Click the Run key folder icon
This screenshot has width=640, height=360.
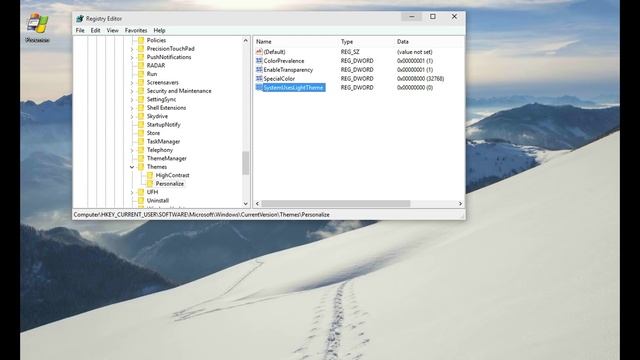pyautogui.click(x=141, y=74)
